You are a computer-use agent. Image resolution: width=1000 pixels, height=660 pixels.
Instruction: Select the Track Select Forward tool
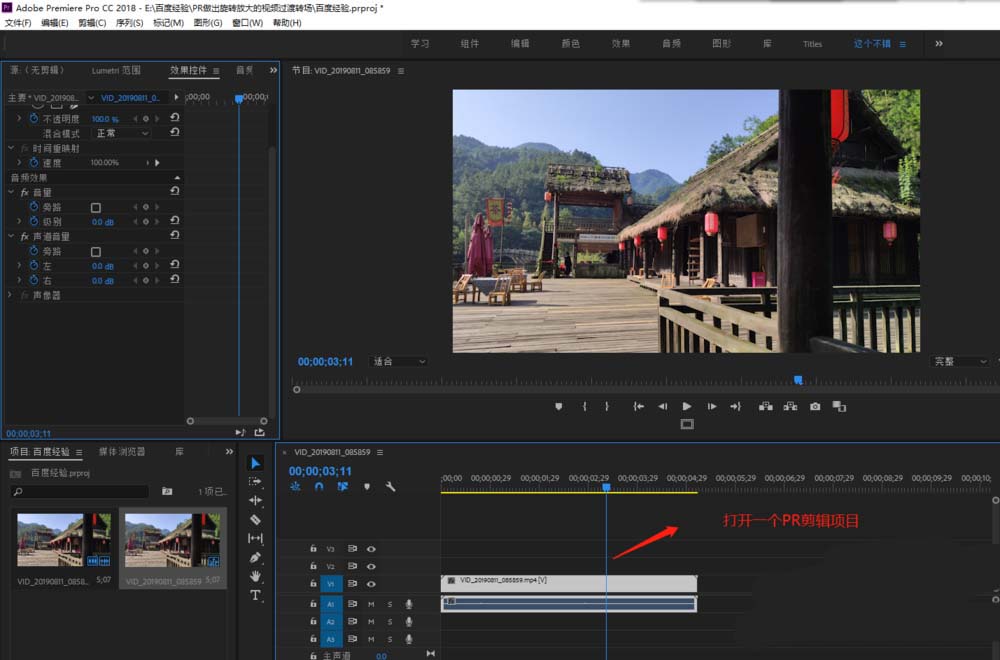258,481
